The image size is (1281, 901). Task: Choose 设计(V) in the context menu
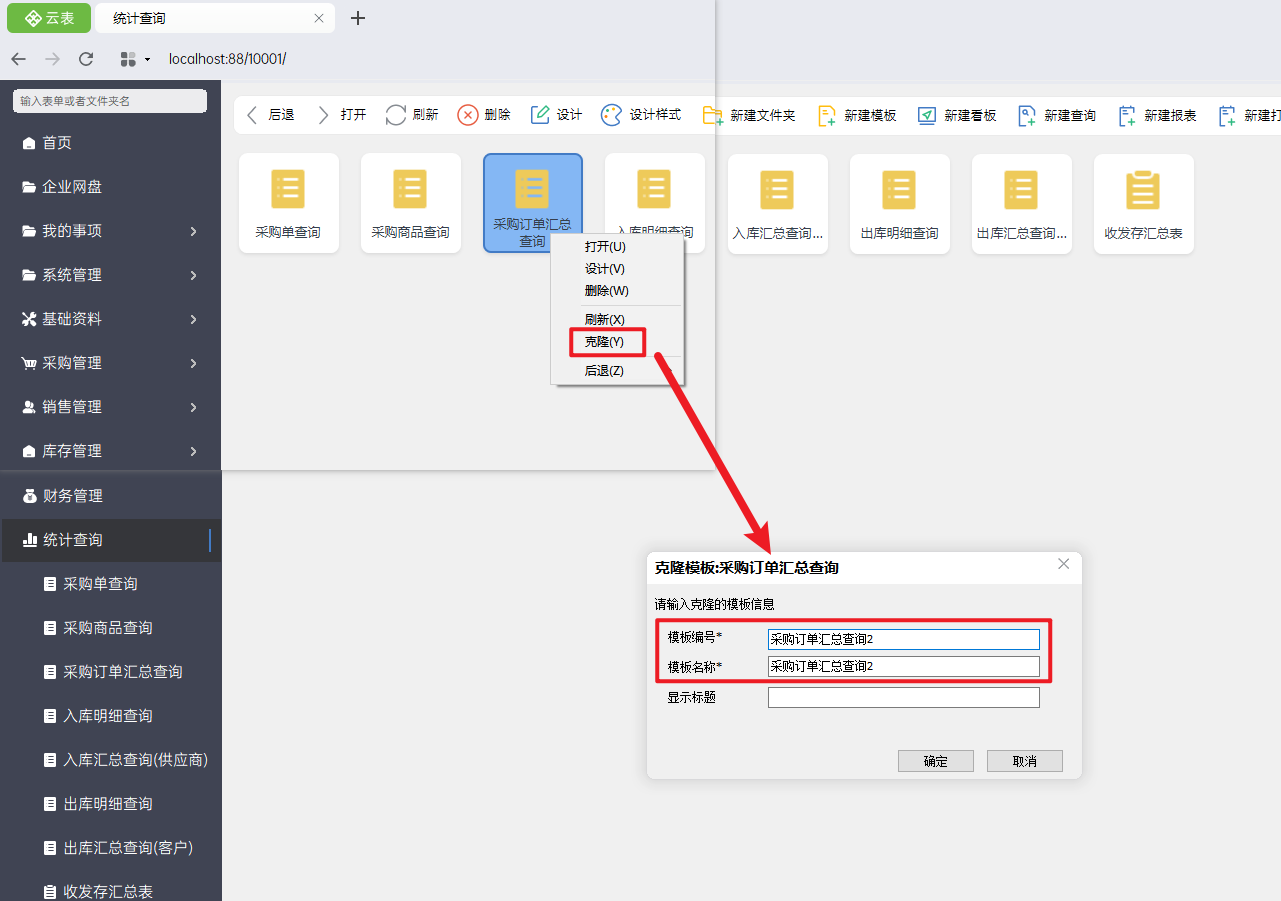pos(605,268)
